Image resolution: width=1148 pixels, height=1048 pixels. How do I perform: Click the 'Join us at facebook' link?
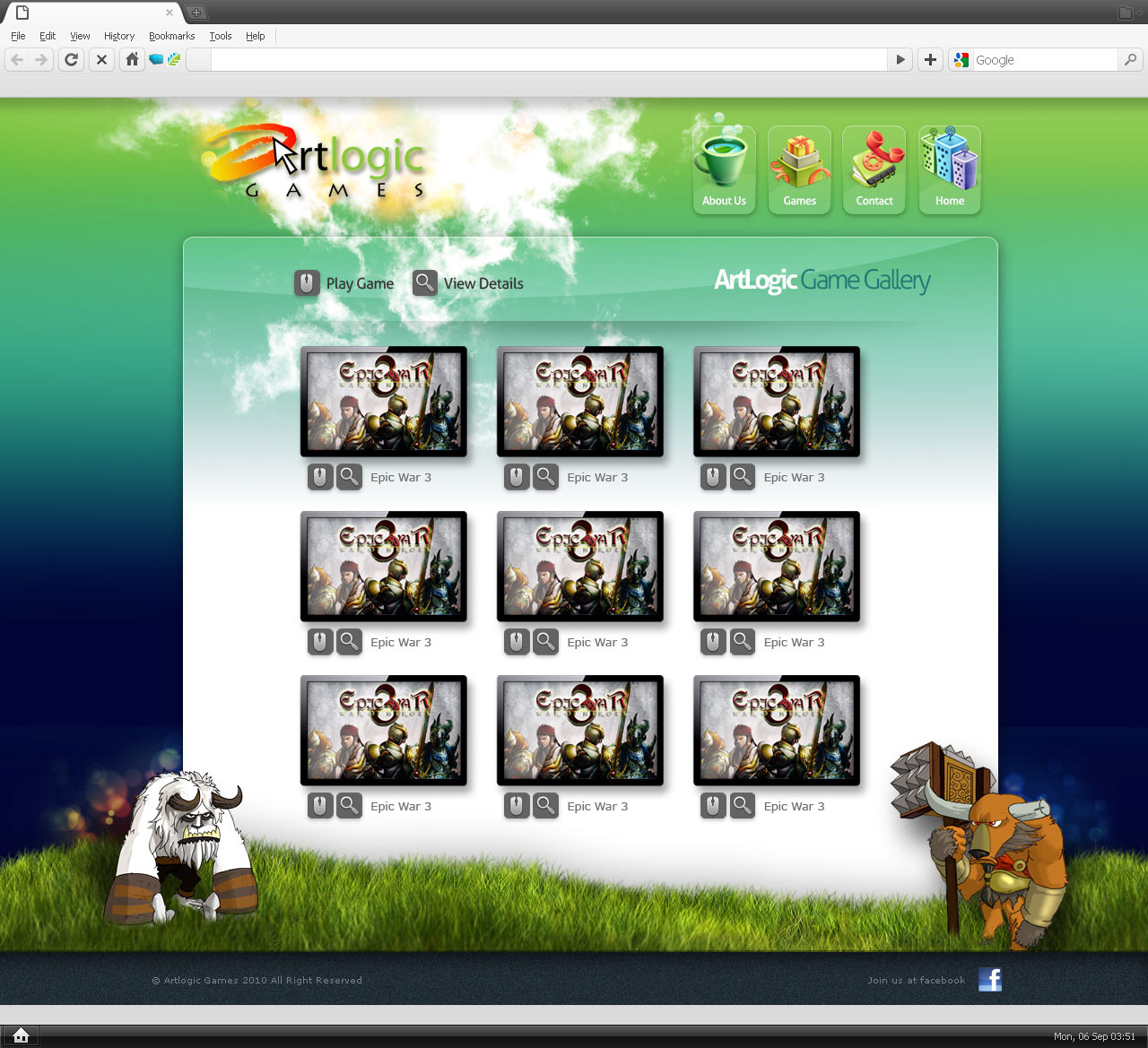pyautogui.click(x=917, y=980)
